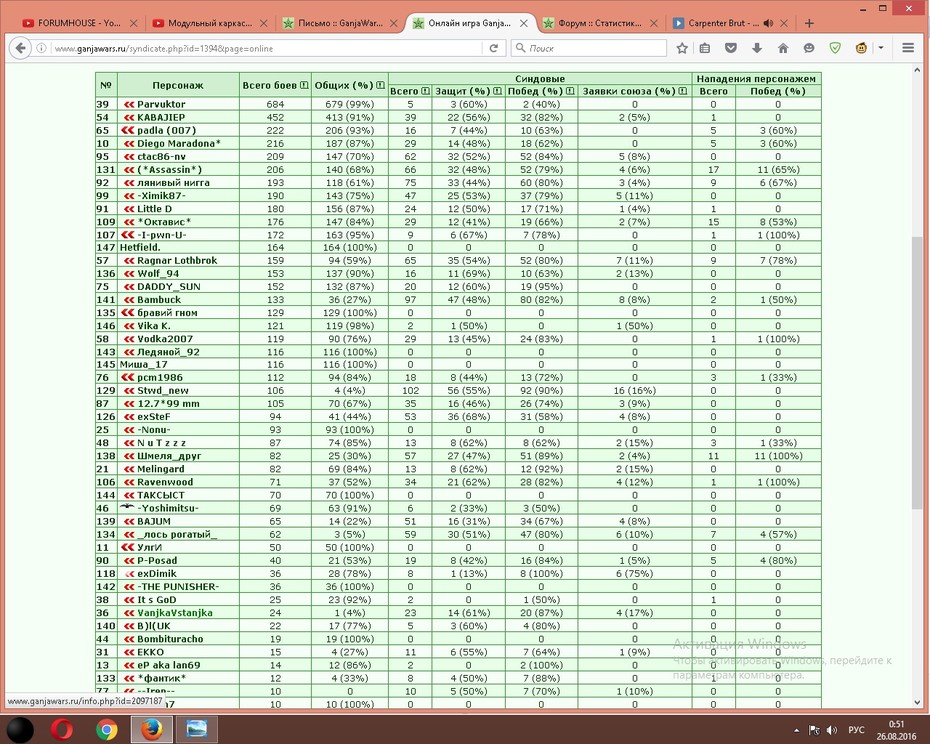Viewport: 930px width, 744px height.
Task: Click info icon beside Побед (%) Синдовые header
Action: [x=570, y=91]
